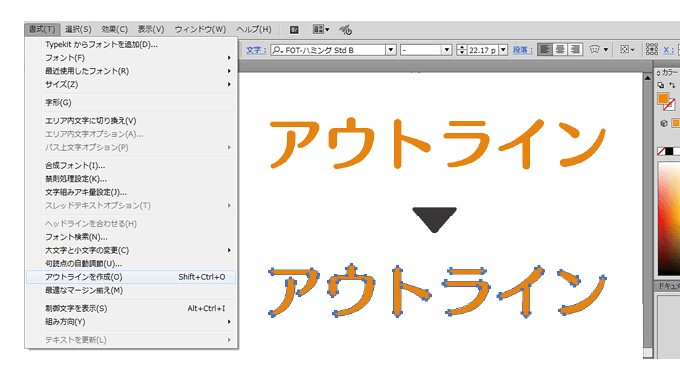This screenshot has height=370, width=680.
Task: Choose フォント検索(N) menu item
Action: pyautogui.click(x=132, y=237)
